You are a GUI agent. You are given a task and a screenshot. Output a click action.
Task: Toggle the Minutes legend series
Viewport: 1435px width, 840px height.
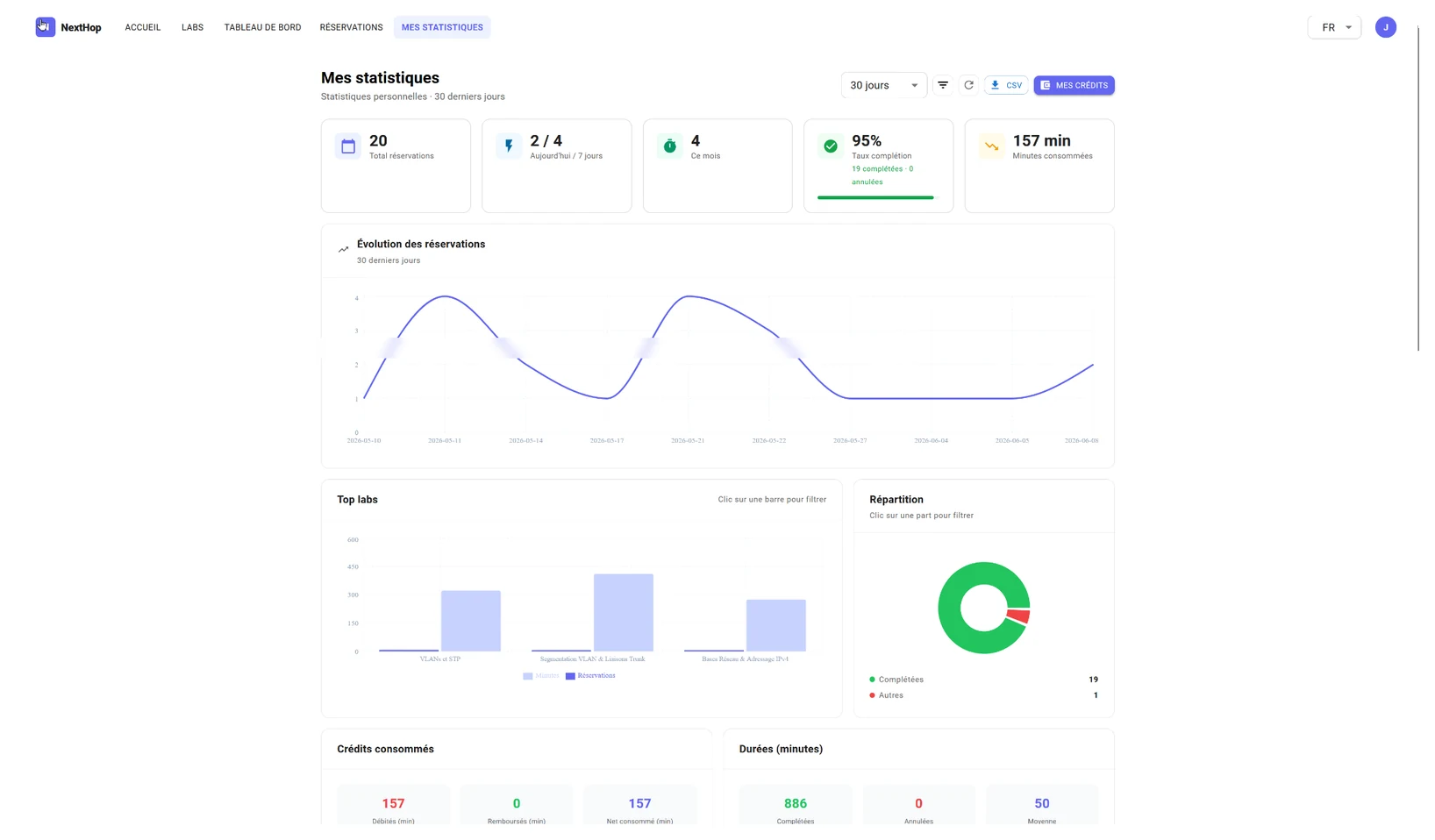click(541, 676)
